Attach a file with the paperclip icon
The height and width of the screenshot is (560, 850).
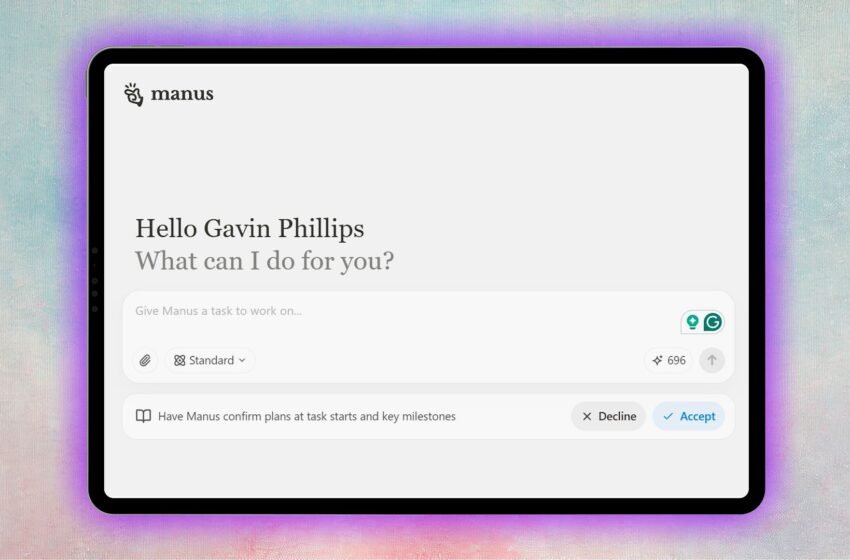(x=145, y=361)
